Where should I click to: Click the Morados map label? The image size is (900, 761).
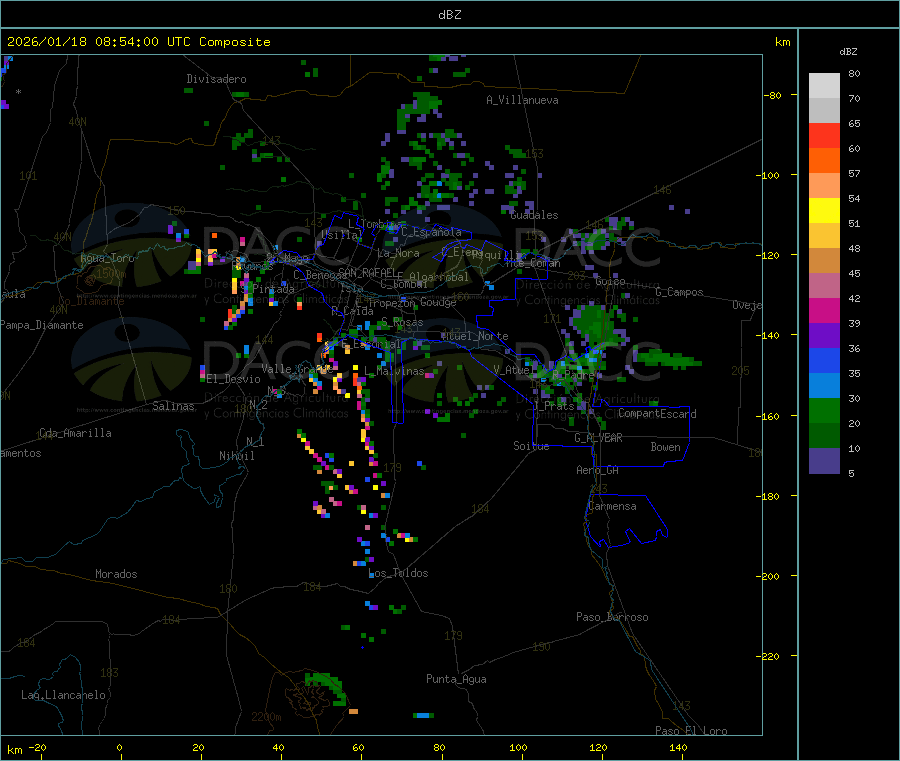click(116, 574)
